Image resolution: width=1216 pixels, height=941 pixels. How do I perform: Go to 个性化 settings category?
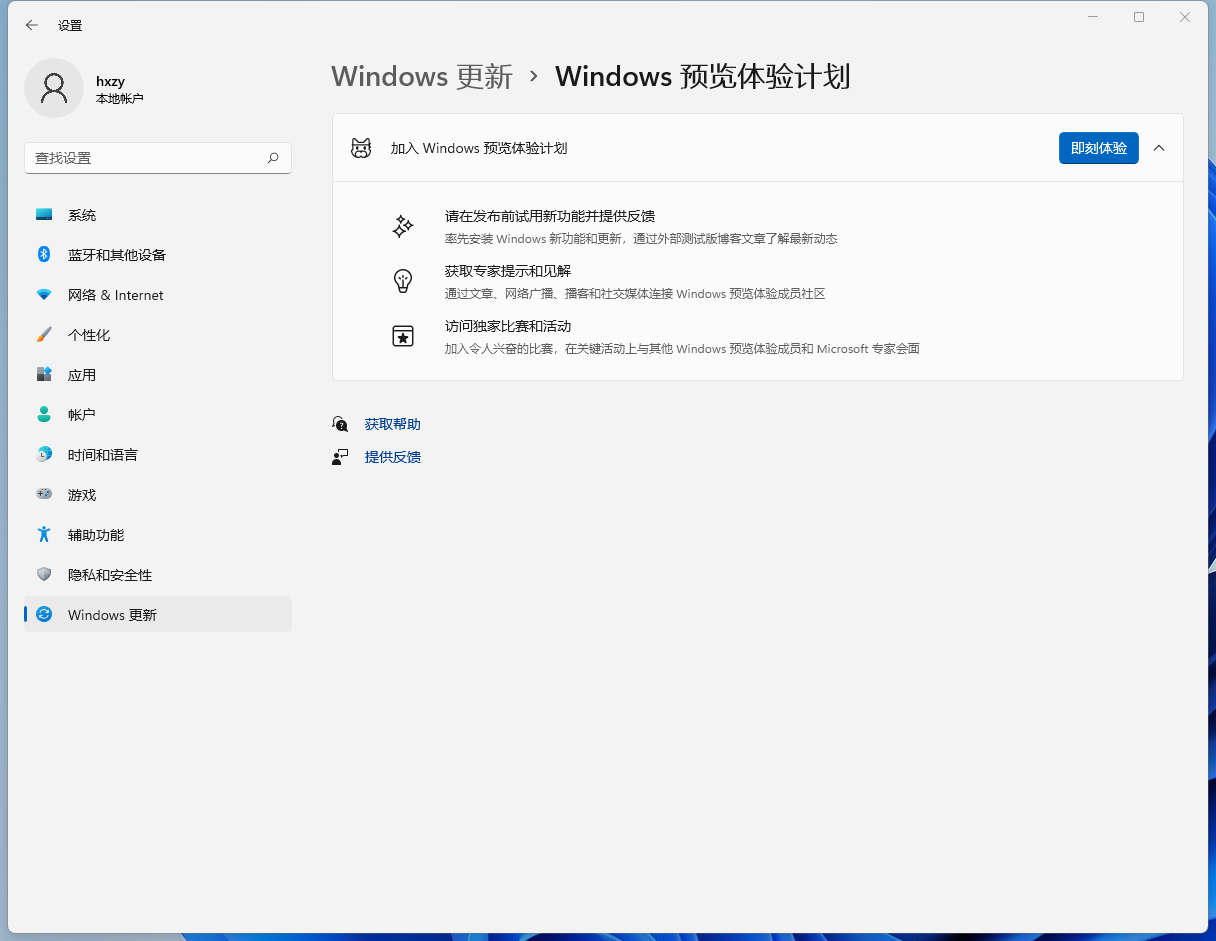coord(158,335)
